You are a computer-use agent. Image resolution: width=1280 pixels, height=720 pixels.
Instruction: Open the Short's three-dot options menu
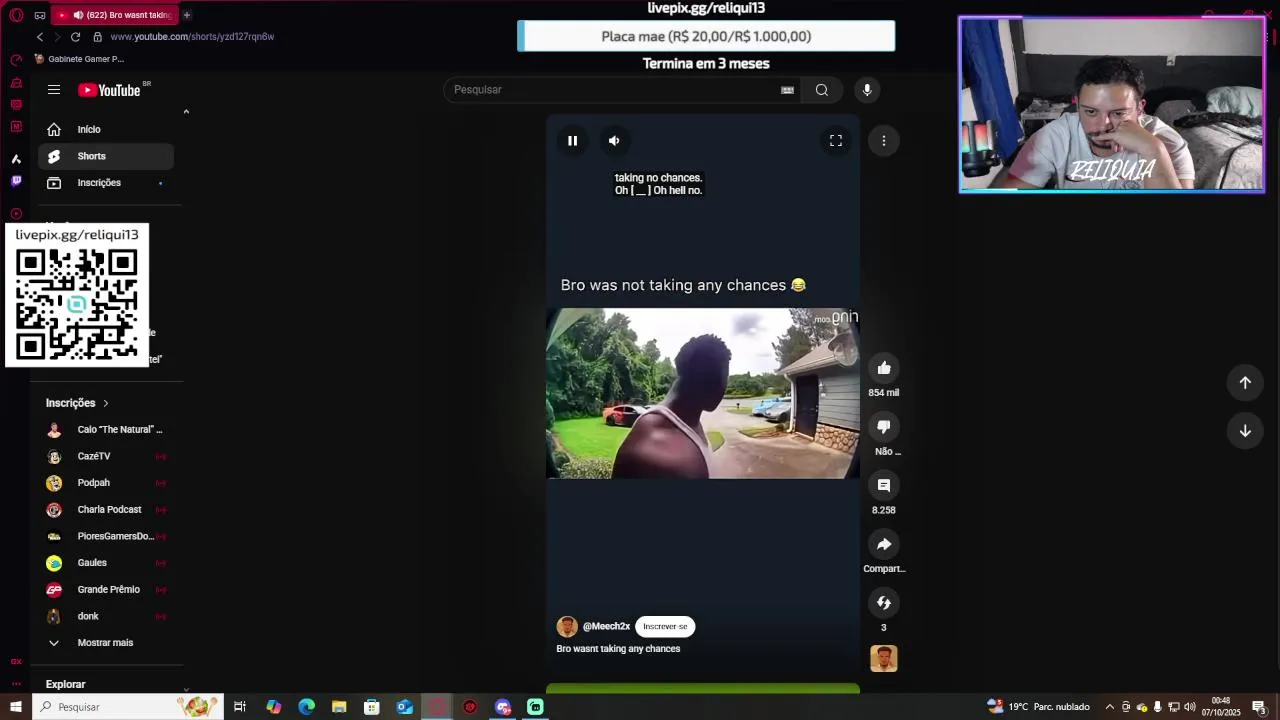click(x=884, y=141)
